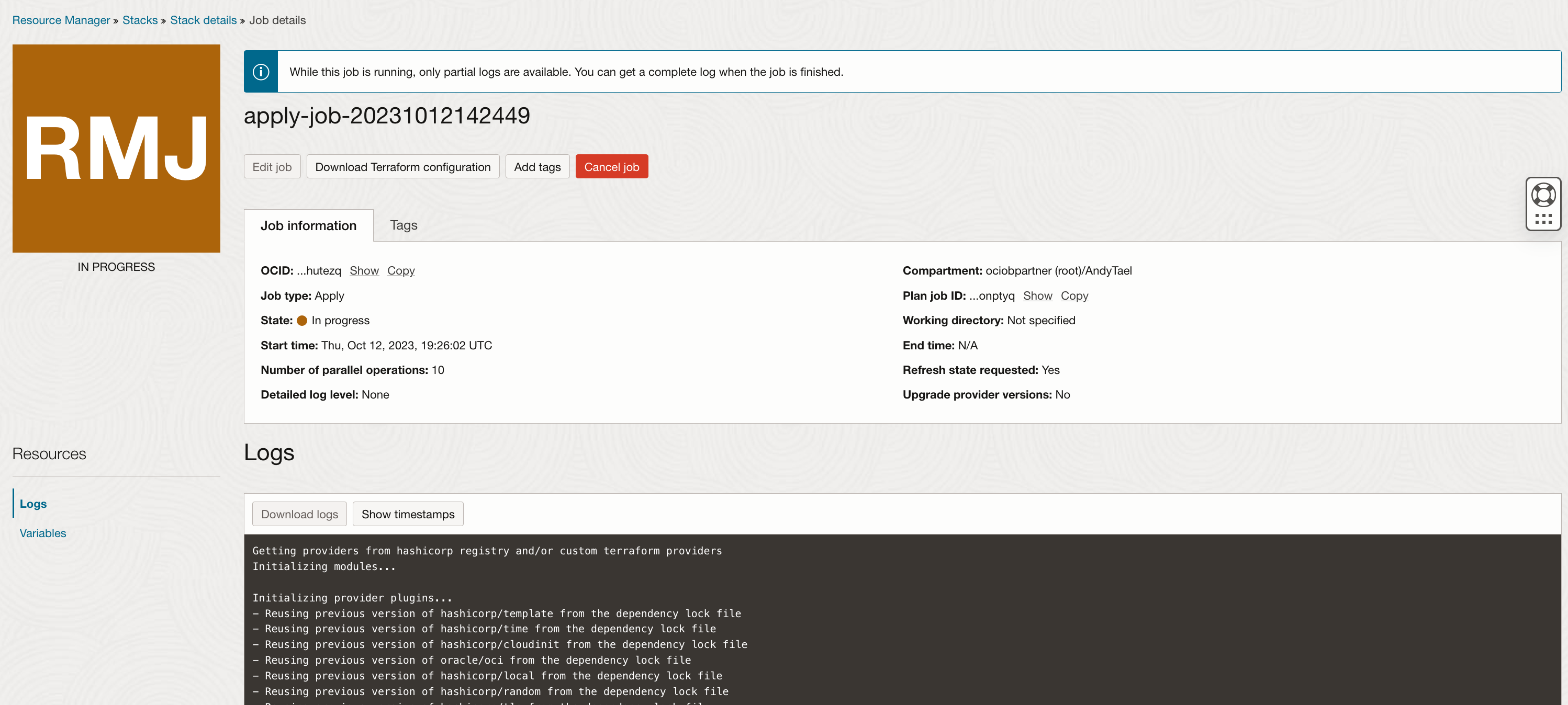Open Variables in Resources sidebar
Viewport: 1568px width, 705px height.
click(x=42, y=533)
